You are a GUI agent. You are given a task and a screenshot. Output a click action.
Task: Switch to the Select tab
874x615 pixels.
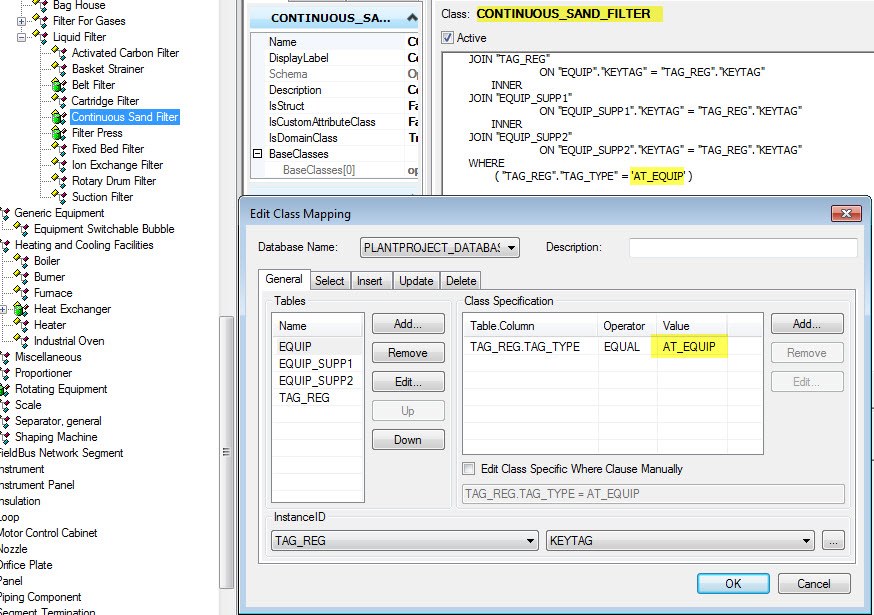click(329, 281)
